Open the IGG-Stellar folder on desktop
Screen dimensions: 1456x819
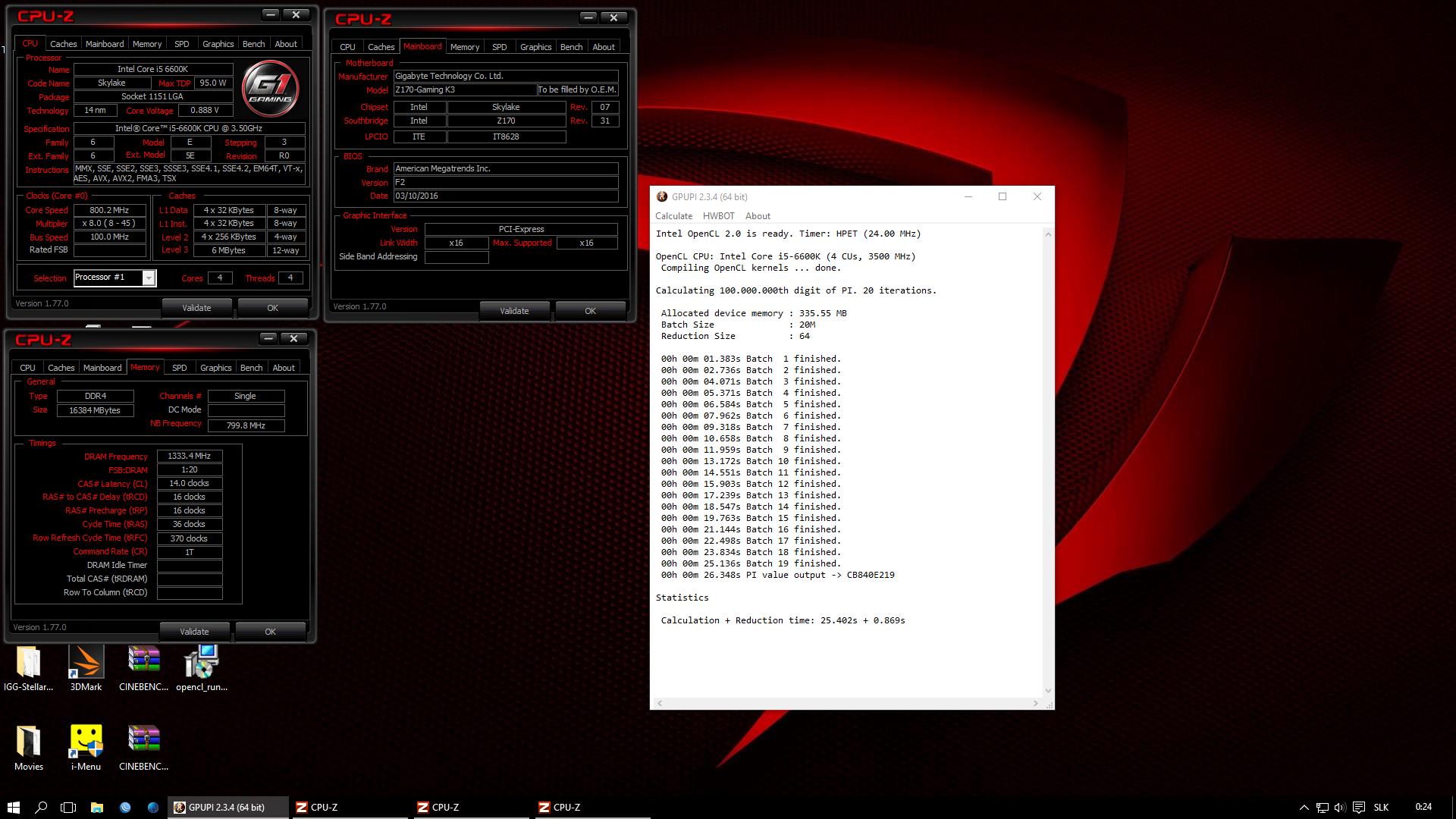coord(28,667)
